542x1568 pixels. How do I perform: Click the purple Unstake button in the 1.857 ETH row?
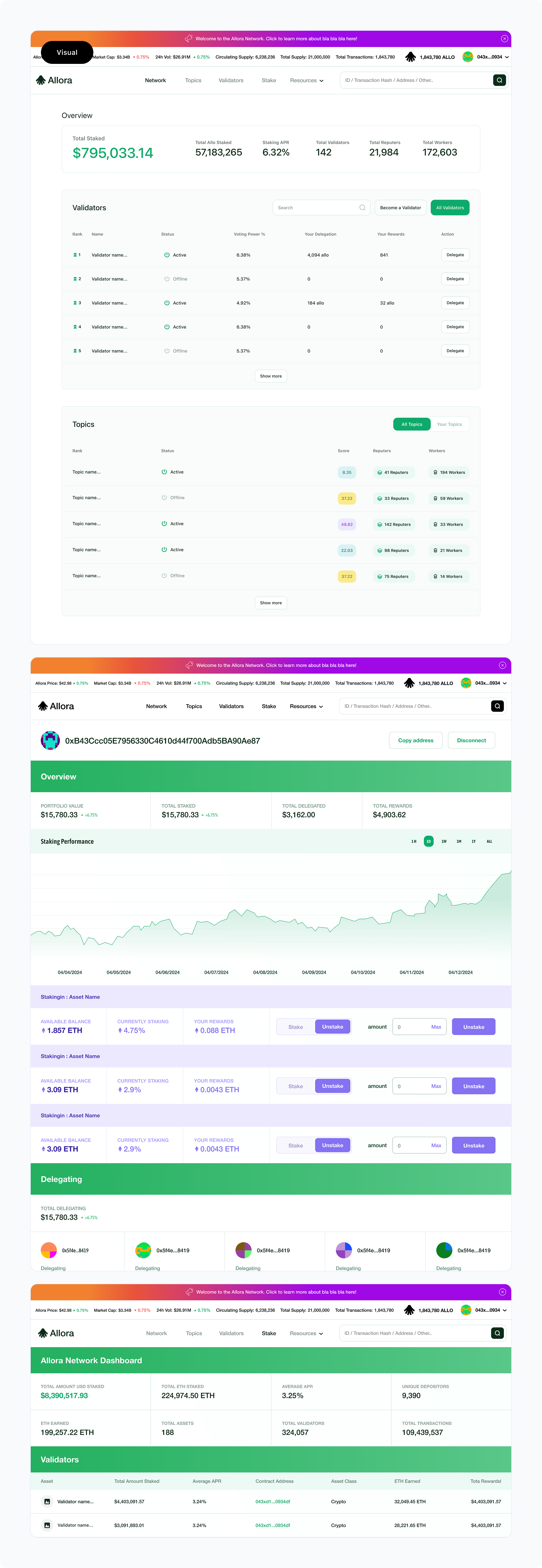point(473,1027)
